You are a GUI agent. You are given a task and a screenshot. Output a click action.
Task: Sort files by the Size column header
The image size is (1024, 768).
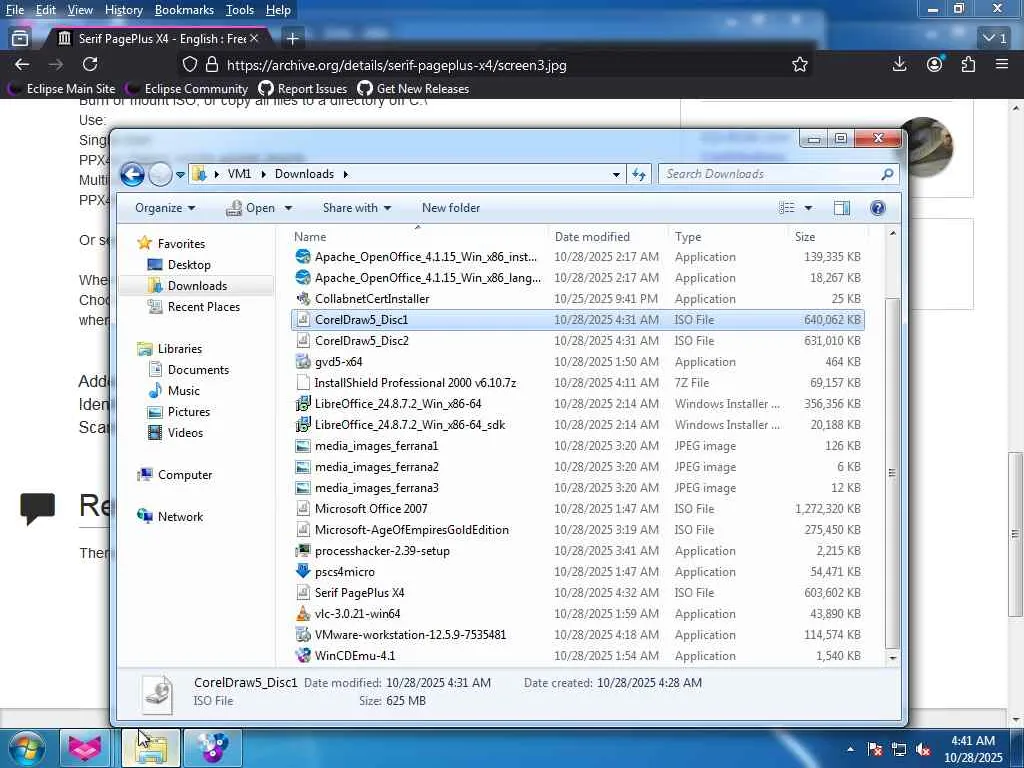(x=827, y=236)
